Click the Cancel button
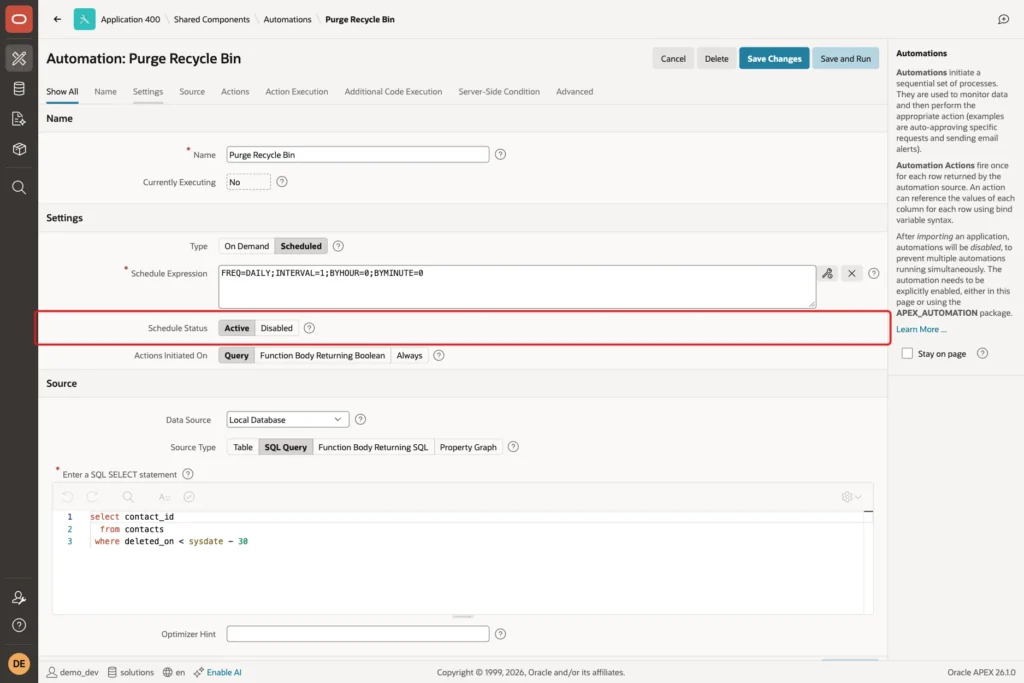Viewport: 1024px width, 683px height. (673, 58)
